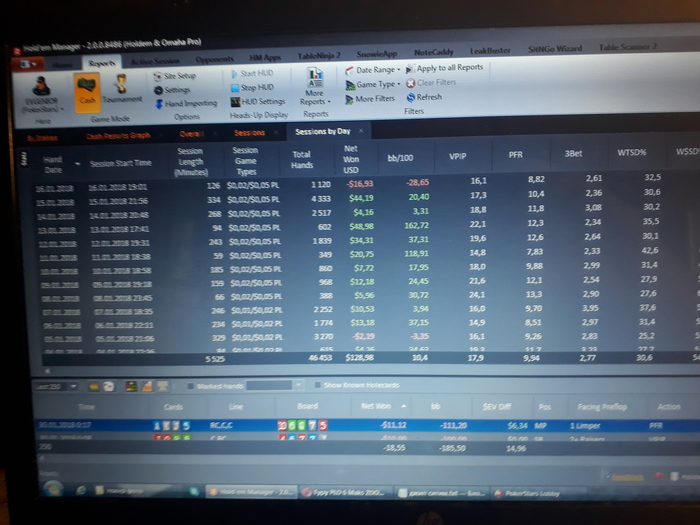Select session row starting 16.01.2018 19:01

pos(366,183)
